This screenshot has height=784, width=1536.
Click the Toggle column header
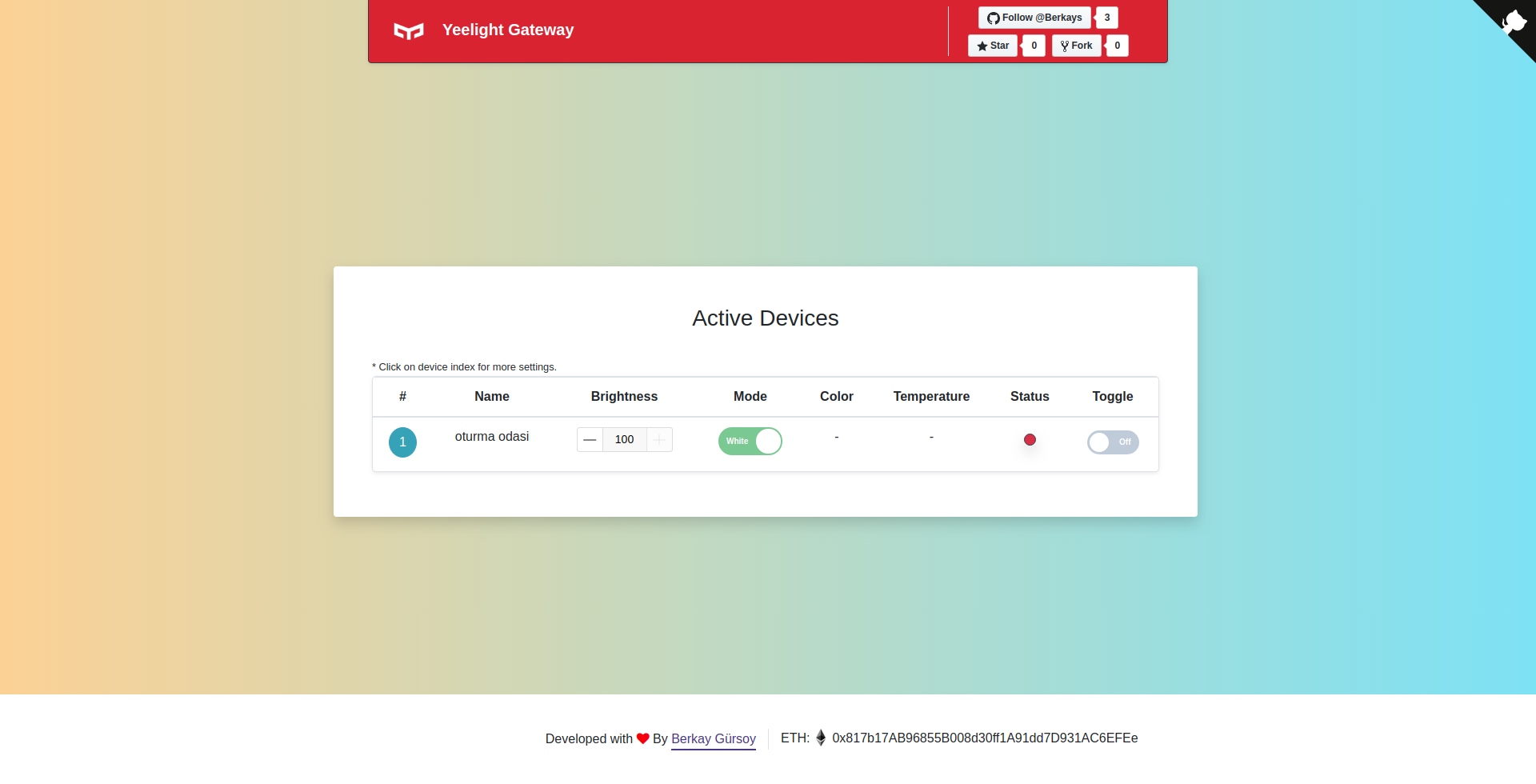[1113, 396]
